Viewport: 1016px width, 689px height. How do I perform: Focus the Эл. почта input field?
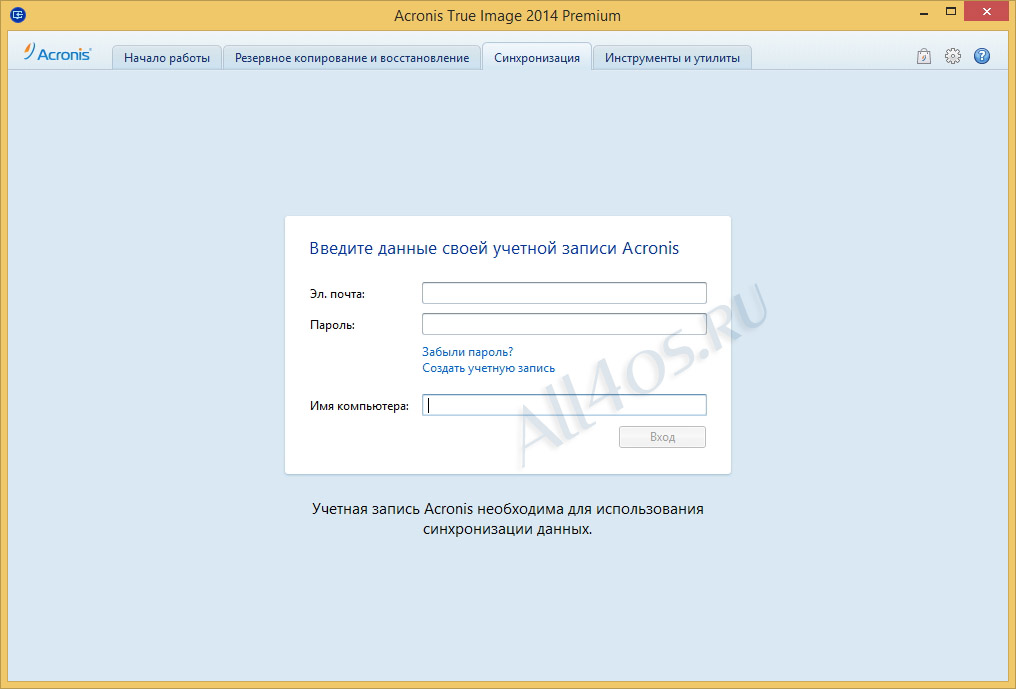564,293
